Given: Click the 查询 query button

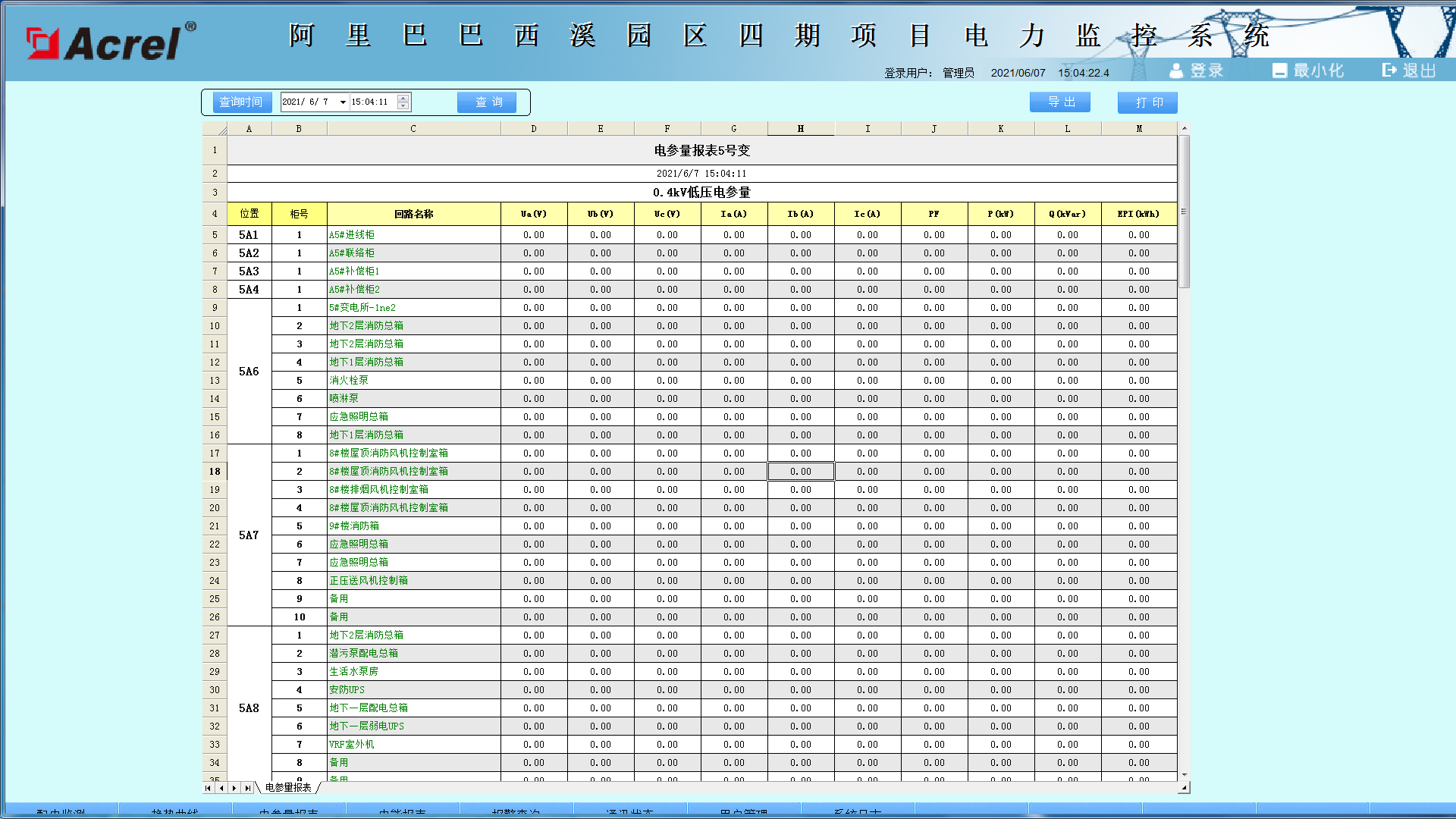Looking at the screenshot, I should (487, 102).
